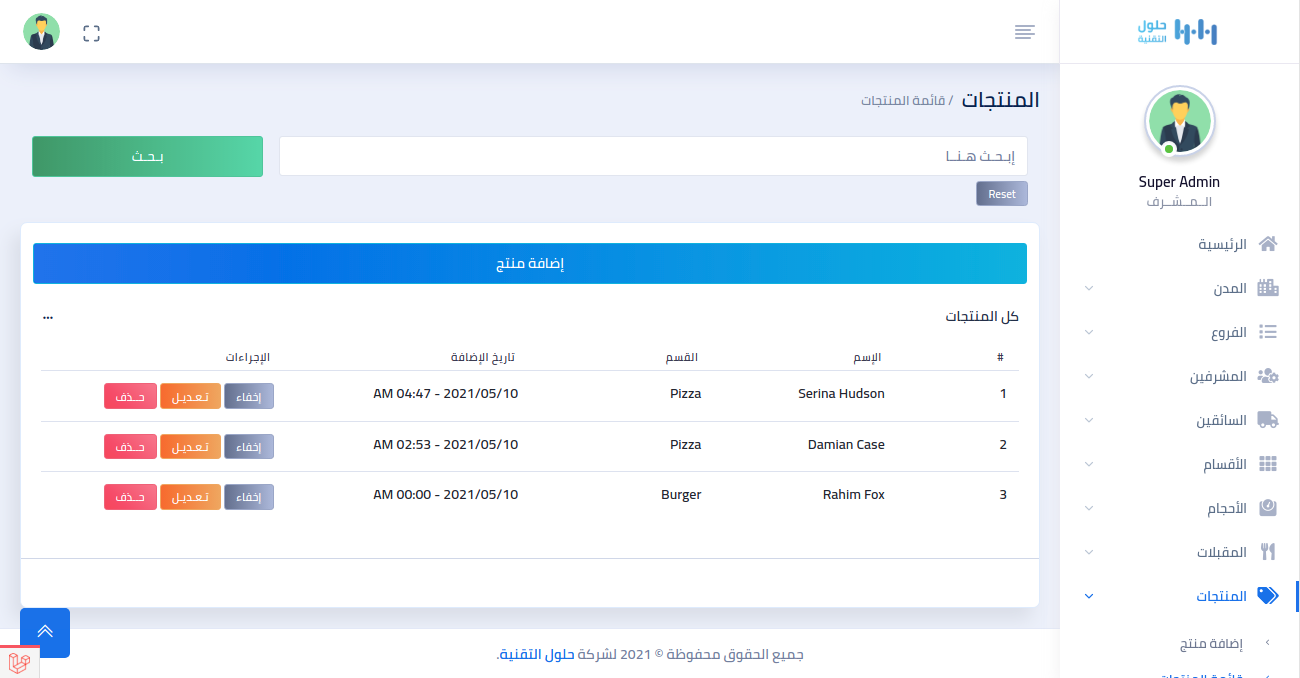Screen dimensions: 1300x678
Task: Click the scroll-to-top arrow button
Action: (45, 632)
